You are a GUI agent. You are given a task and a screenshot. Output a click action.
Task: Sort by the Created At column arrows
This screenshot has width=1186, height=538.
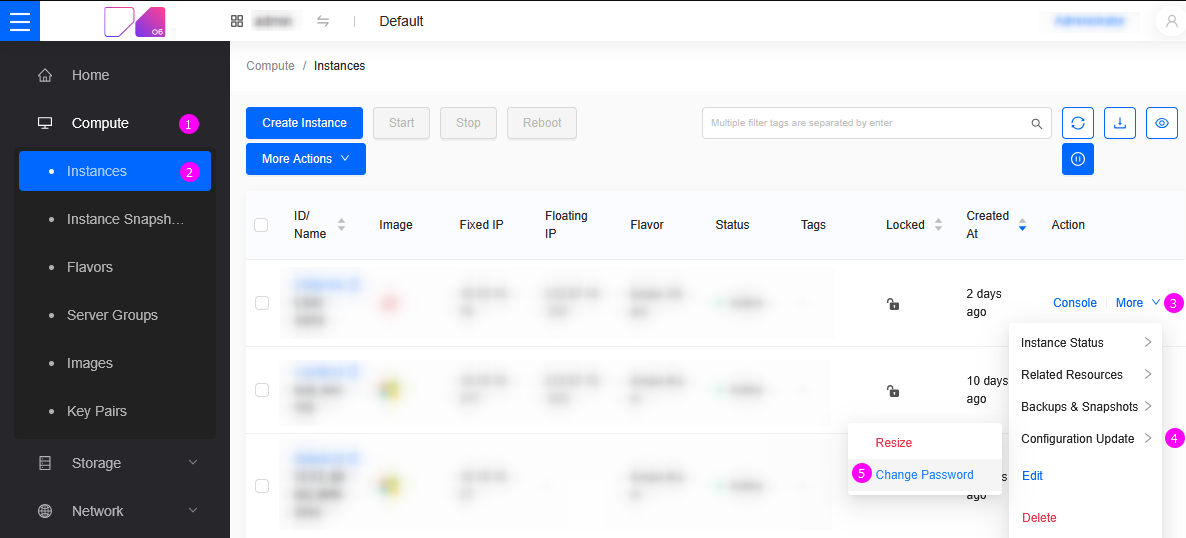click(1023, 225)
